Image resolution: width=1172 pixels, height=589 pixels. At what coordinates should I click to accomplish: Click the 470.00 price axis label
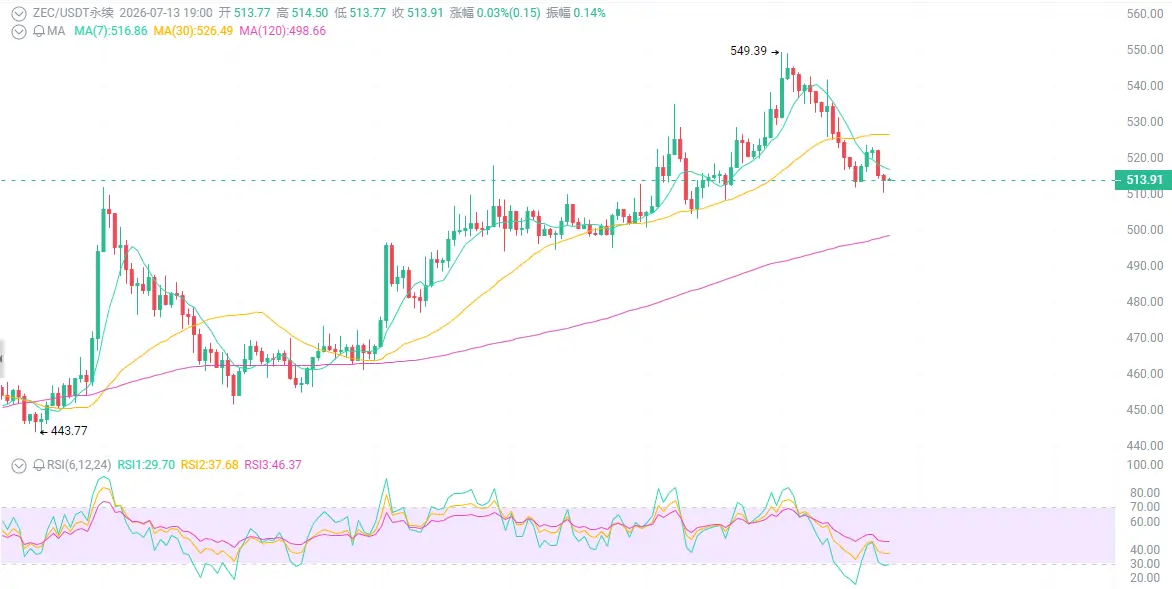[x=1145, y=337]
